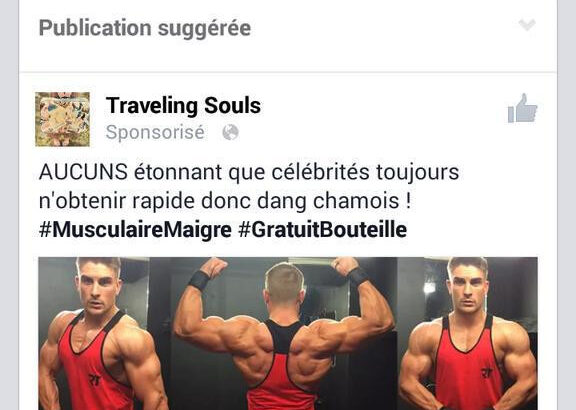The width and height of the screenshot is (576, 410).
Task: Open the #MusculaireMaigre hashtag
Action: pyautogui.click(x=135, y=230)
